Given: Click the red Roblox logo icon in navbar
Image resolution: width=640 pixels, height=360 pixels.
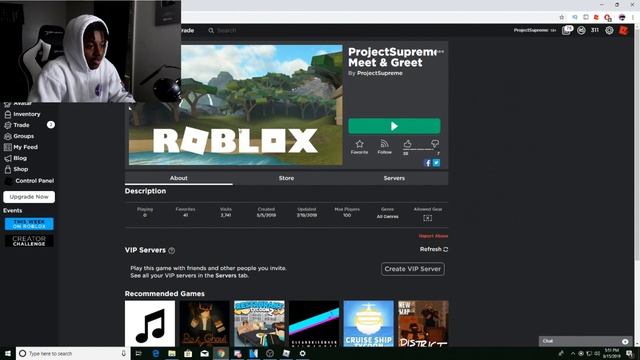Looking at the screenshot, I should [624, 30].
